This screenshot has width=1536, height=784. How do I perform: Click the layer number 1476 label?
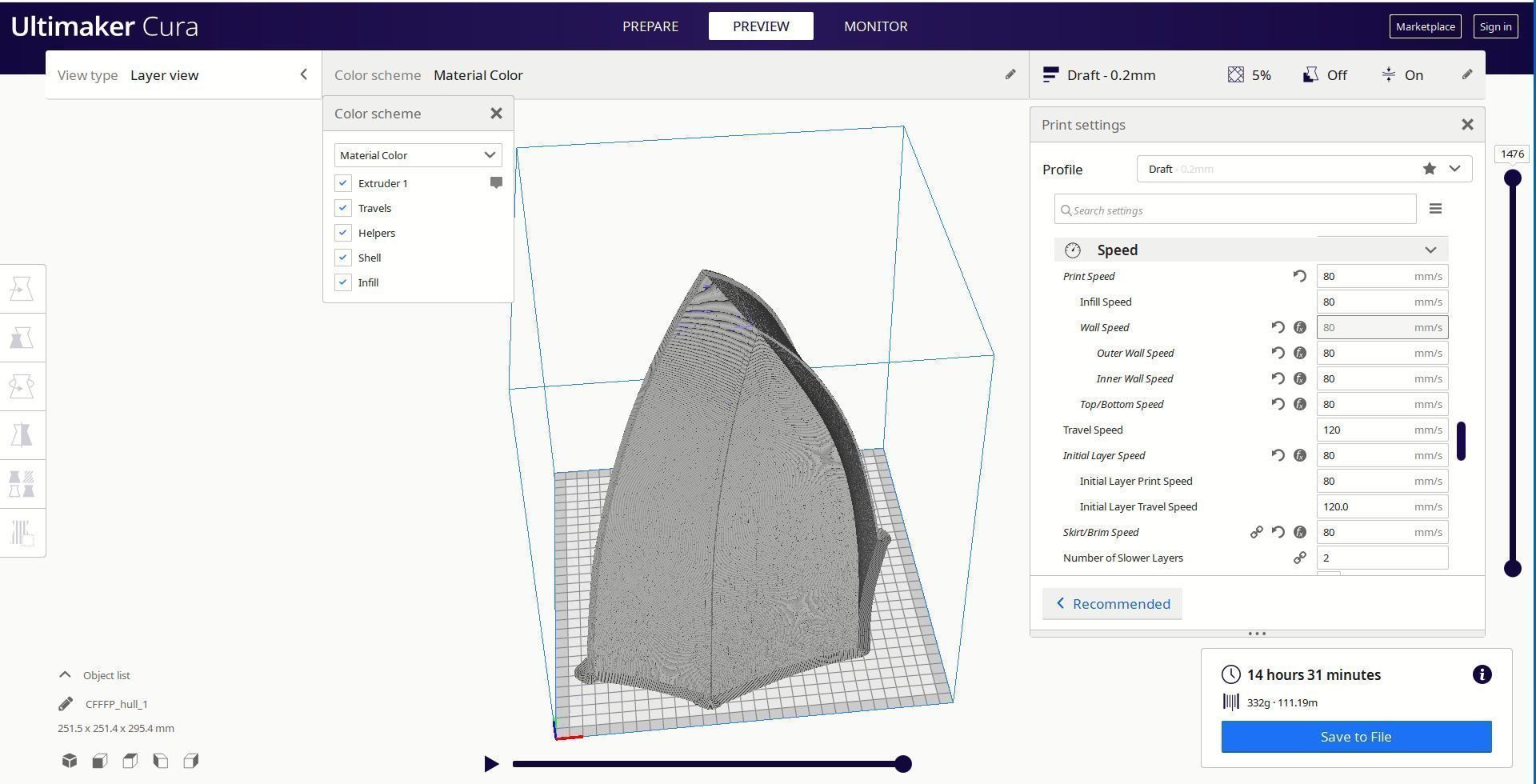click(x=1512, y=154)
